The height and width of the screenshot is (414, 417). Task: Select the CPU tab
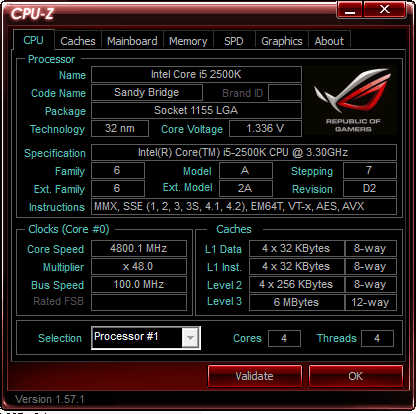(x=33, y=40)
